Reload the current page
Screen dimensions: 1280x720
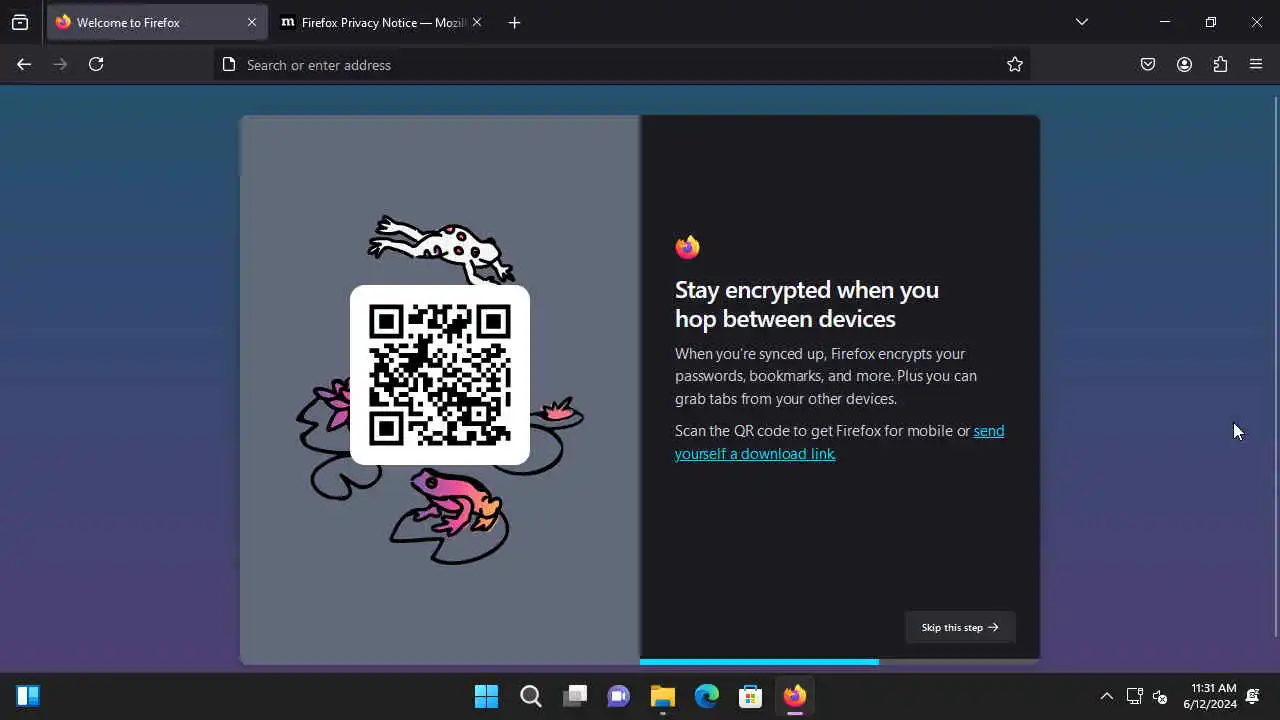tap(96, 64)
